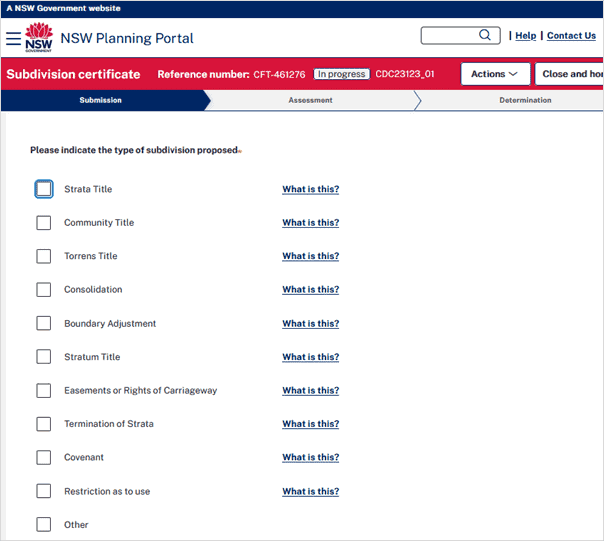Viewport: 604px width, 541px height.
Task: Go to the Determination step
Action: (525, 100)
